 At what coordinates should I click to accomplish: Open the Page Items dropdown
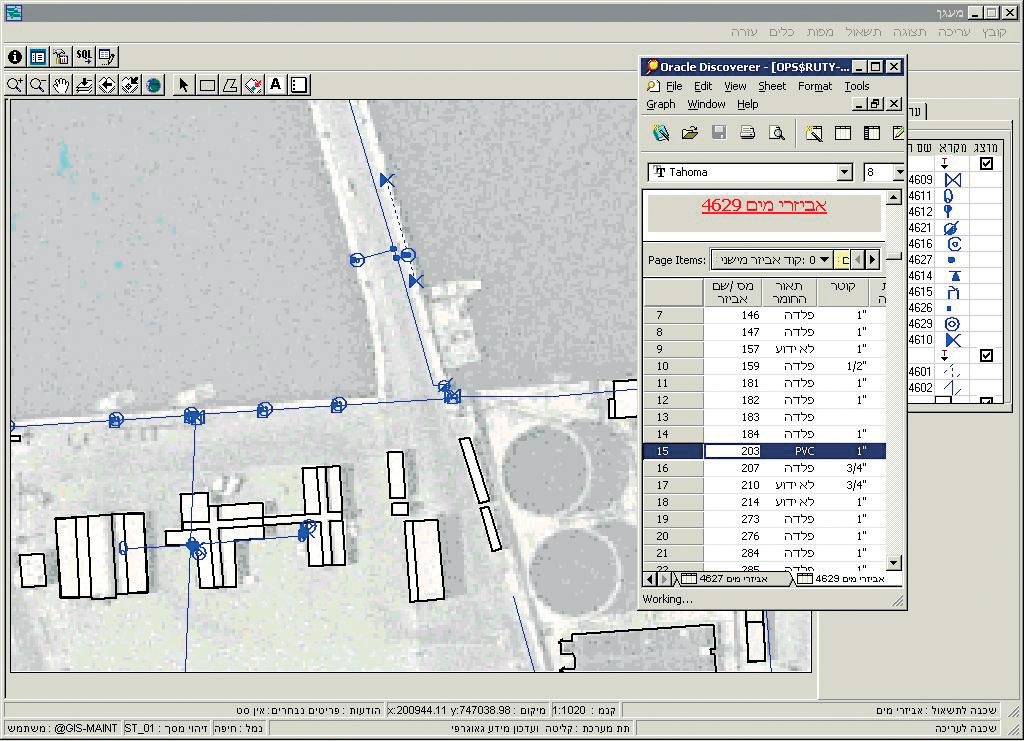coord(824,260)
